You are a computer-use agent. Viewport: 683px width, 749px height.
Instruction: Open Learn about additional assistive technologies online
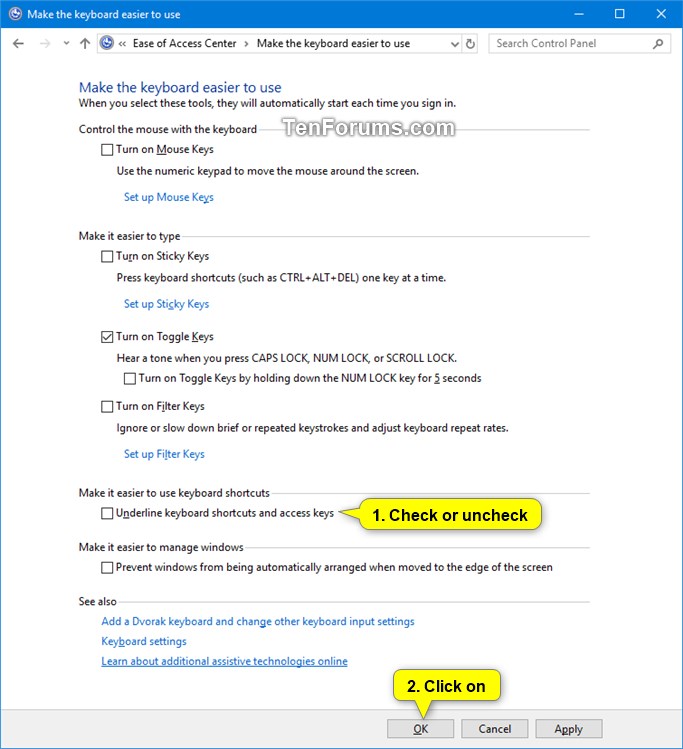coord(224,662)
